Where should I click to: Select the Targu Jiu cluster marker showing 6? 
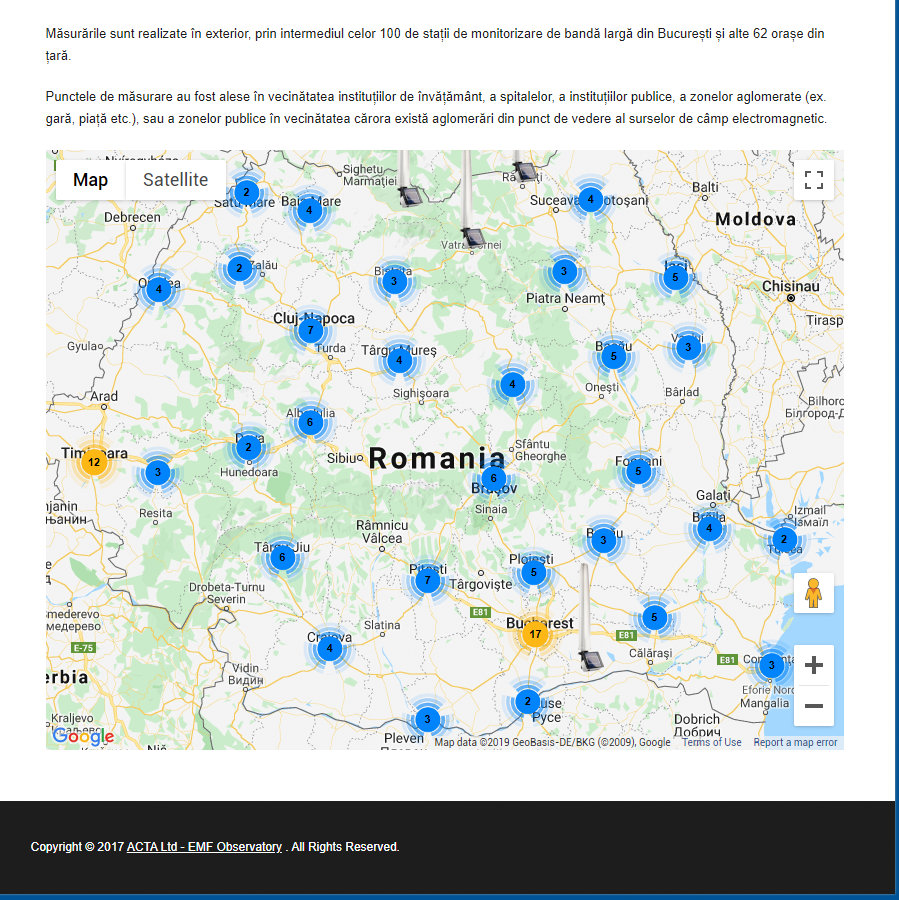283,557
